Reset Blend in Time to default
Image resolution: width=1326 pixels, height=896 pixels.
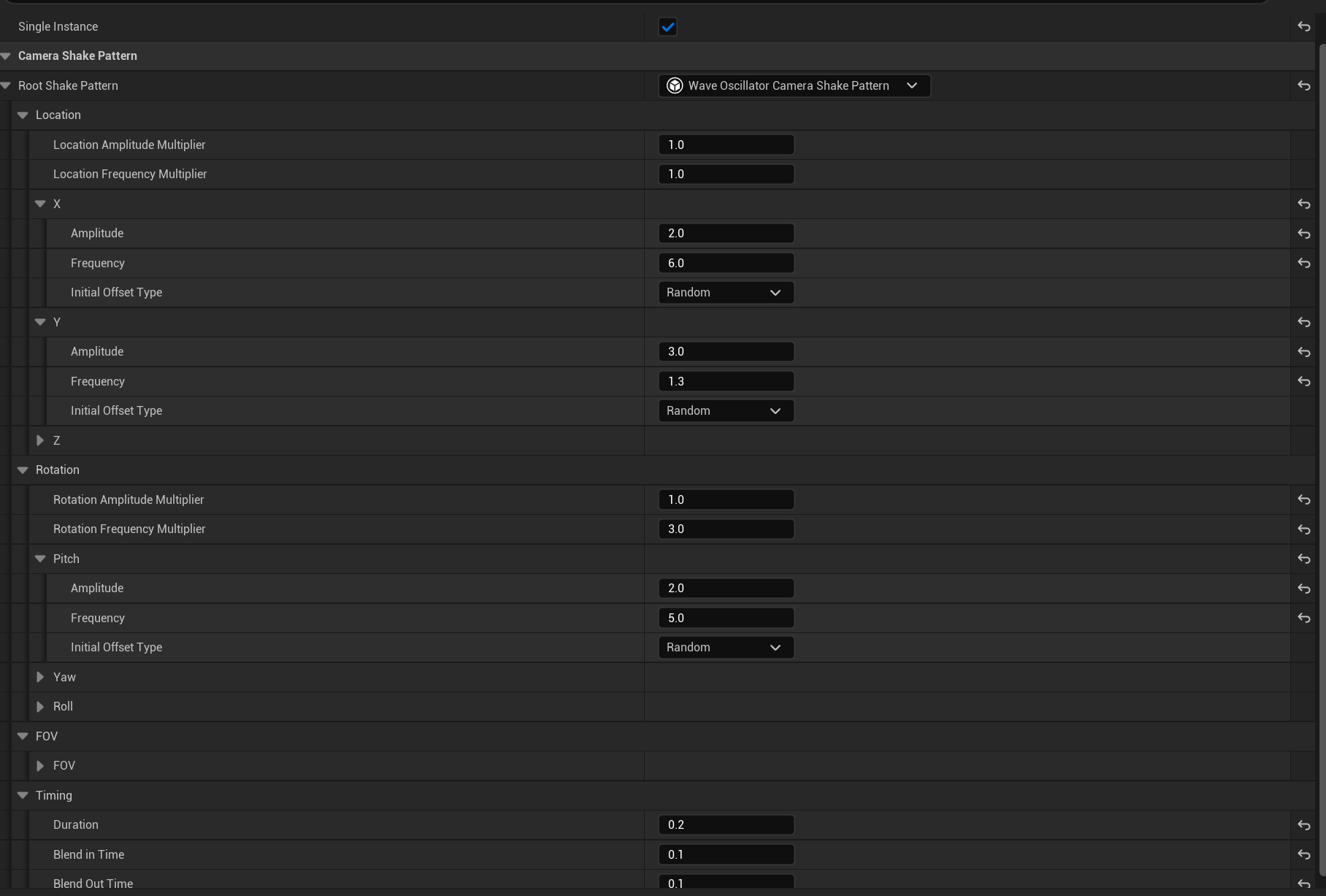coord(1303,854)
